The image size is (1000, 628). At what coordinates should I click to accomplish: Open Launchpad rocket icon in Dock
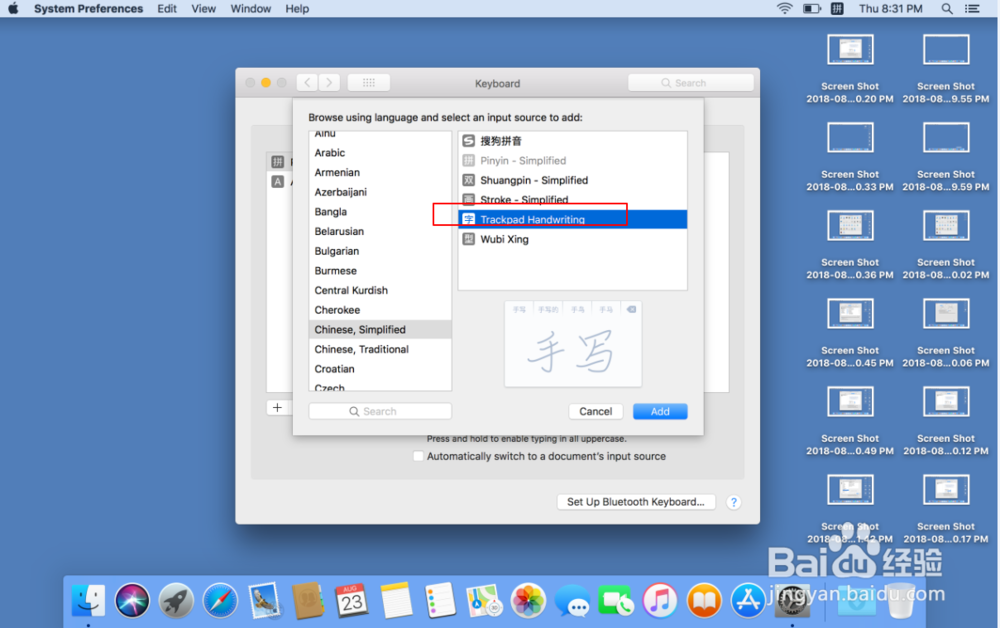[176, 600]
